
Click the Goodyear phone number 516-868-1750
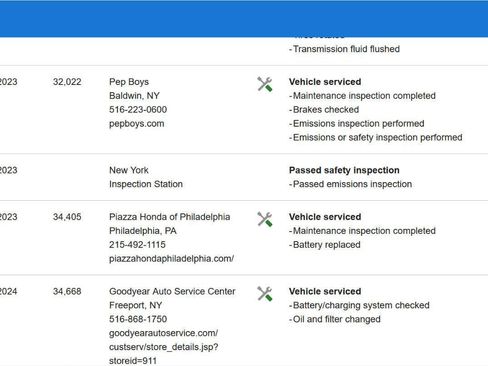tap(138, 319)
